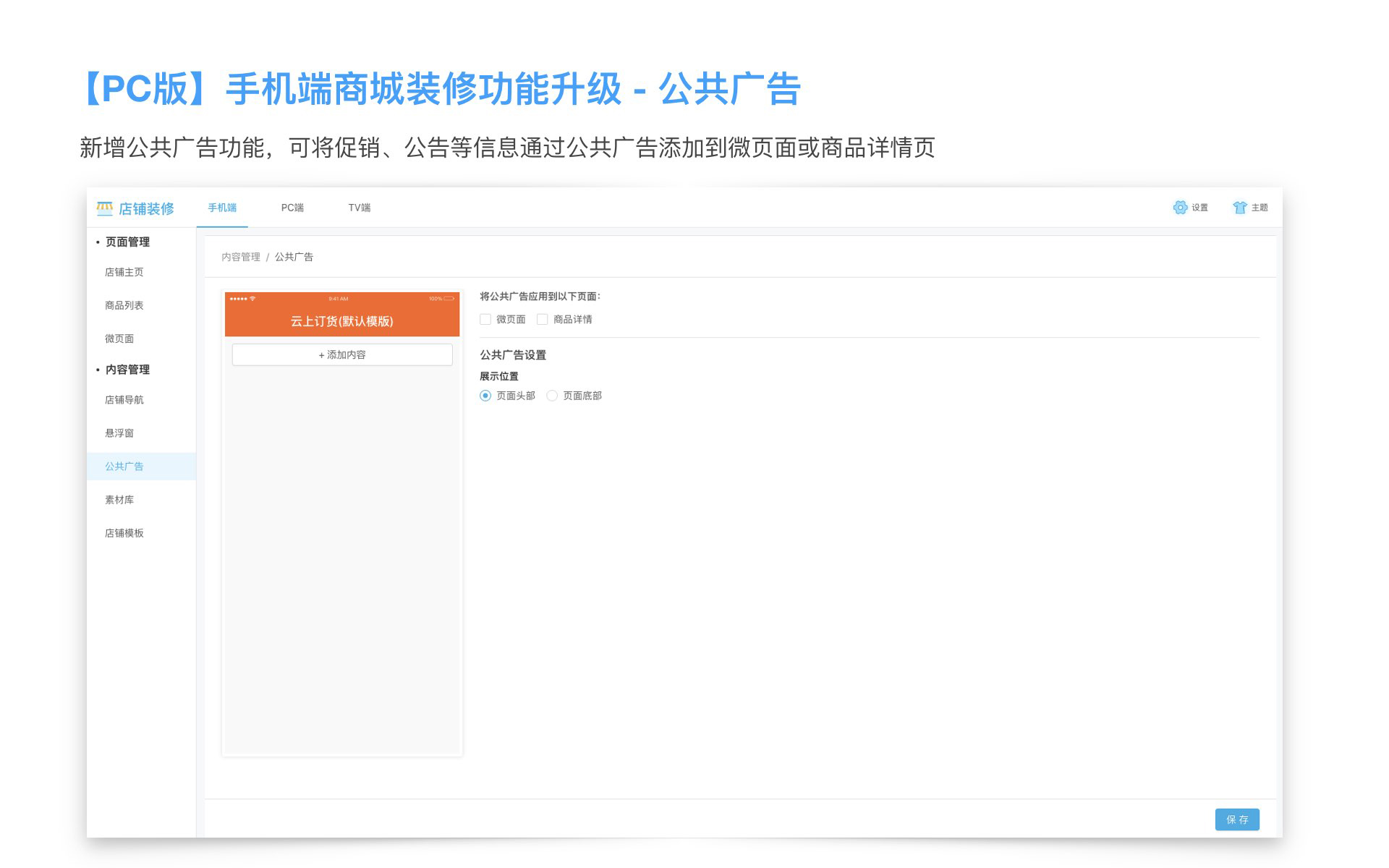The image size is (1389, 868).
Task: Open 店铺主页 in the sidebar
Action: 124,272
